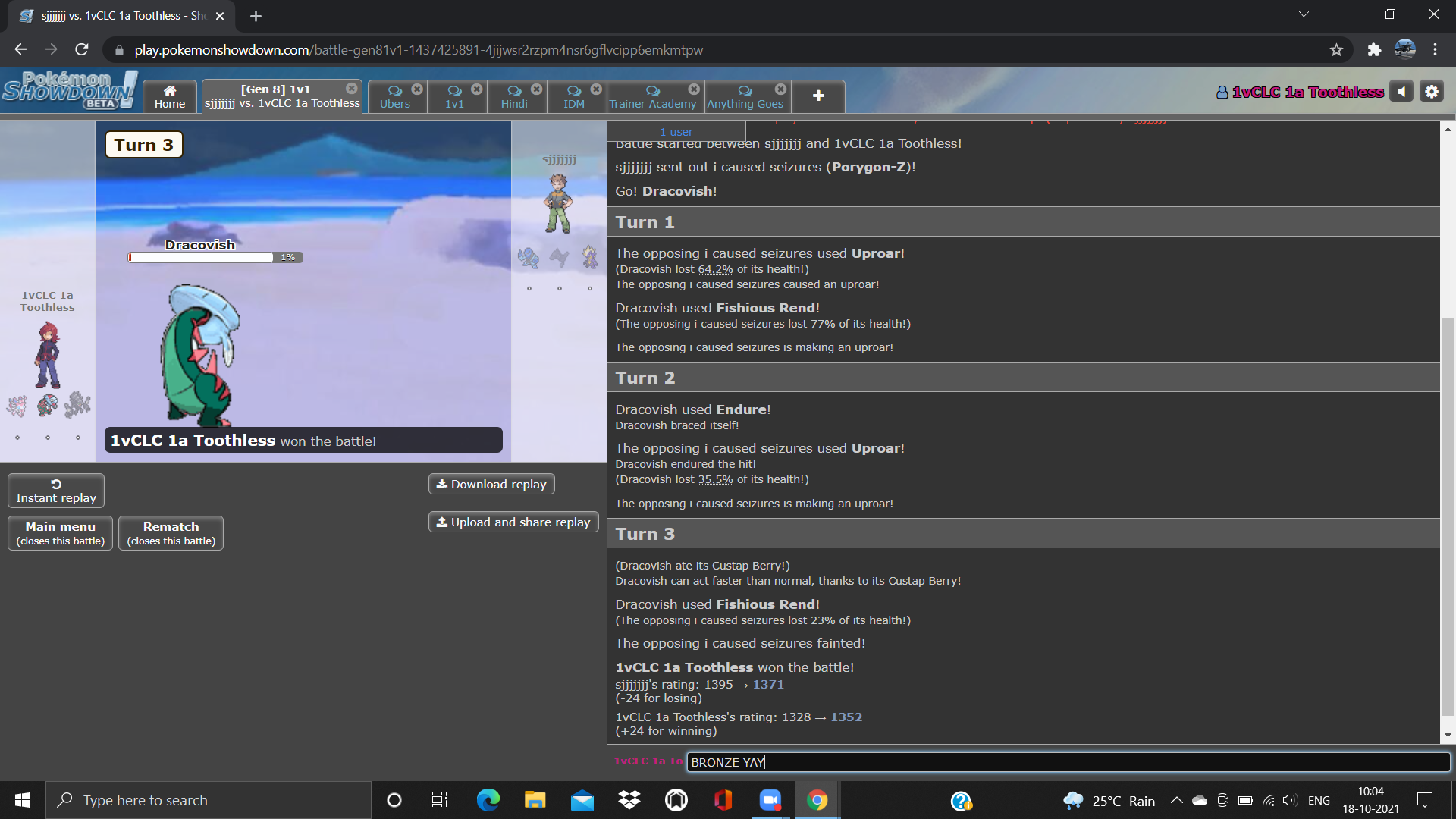
Task: Click Upload and share replay
Action: tap(513, 522)
